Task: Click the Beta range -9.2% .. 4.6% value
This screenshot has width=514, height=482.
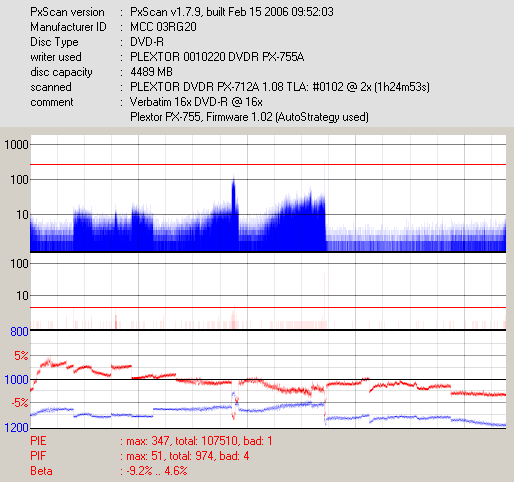Action: [157, 471]
